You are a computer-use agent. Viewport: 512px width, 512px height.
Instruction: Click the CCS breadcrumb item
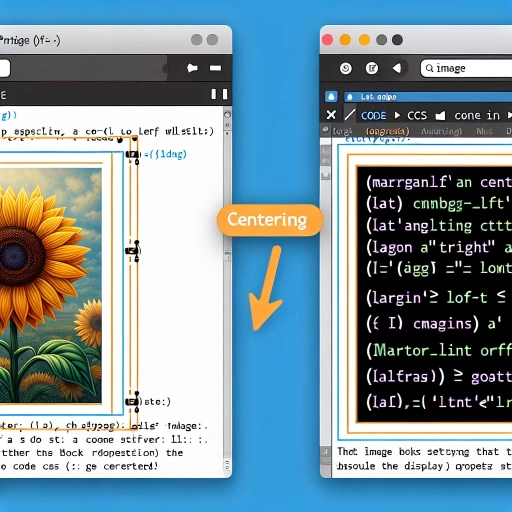417,116
